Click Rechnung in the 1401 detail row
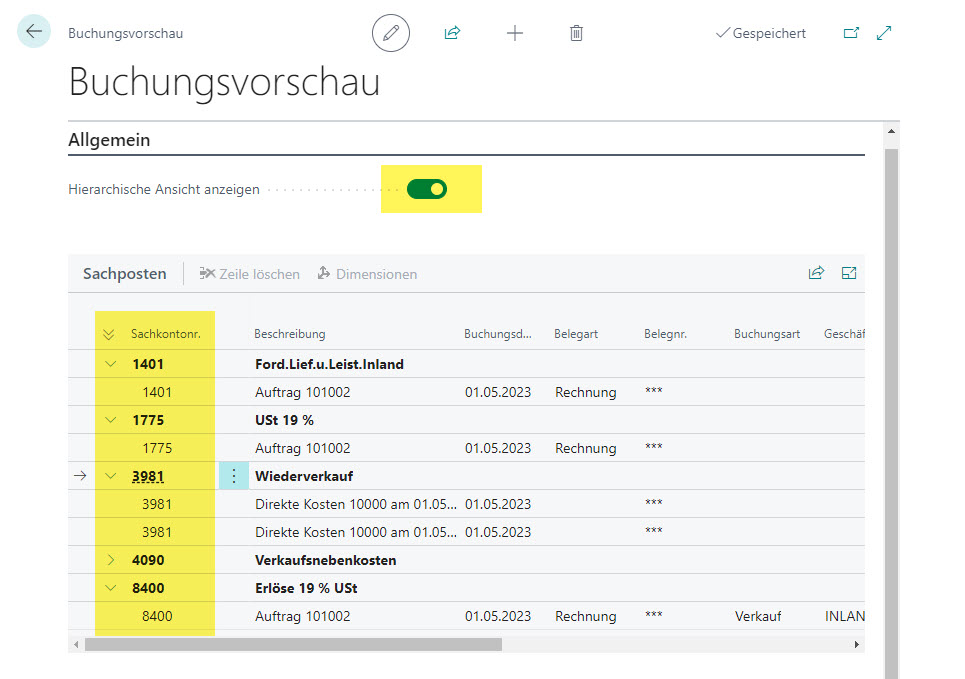This screenshot has height=679, width=965. (585, 393)
